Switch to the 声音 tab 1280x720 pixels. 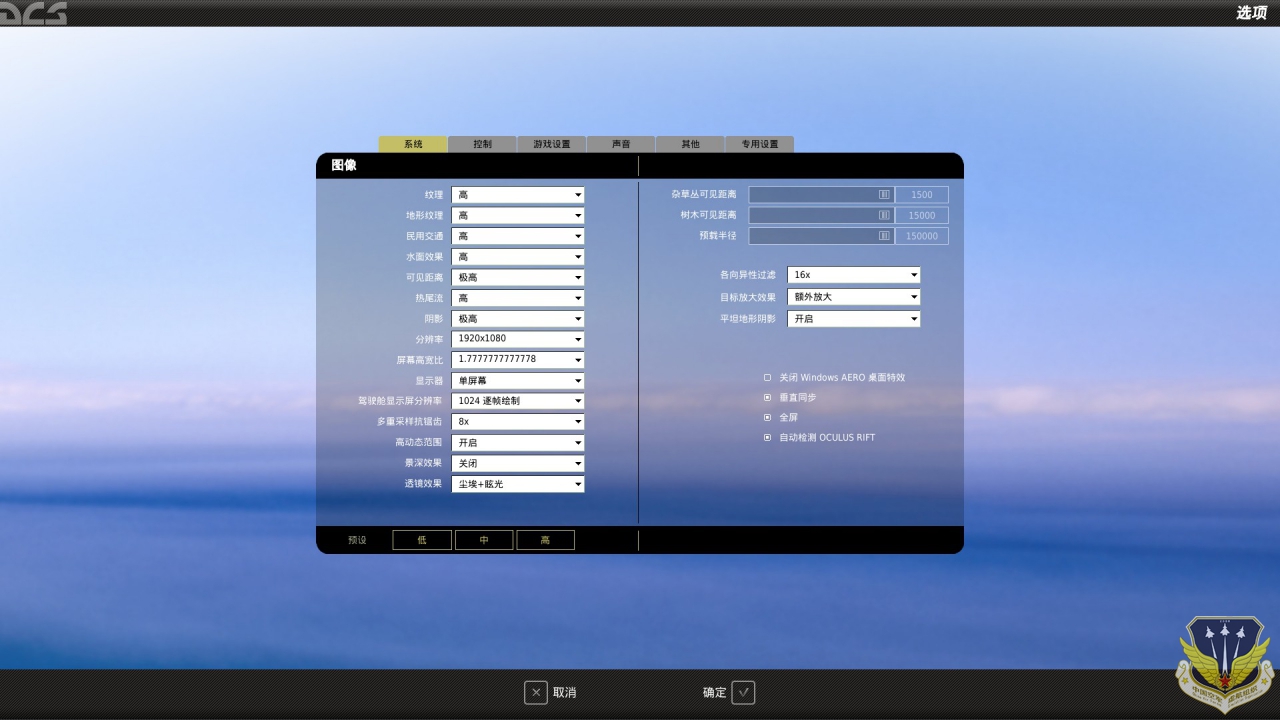pos(621,144)
